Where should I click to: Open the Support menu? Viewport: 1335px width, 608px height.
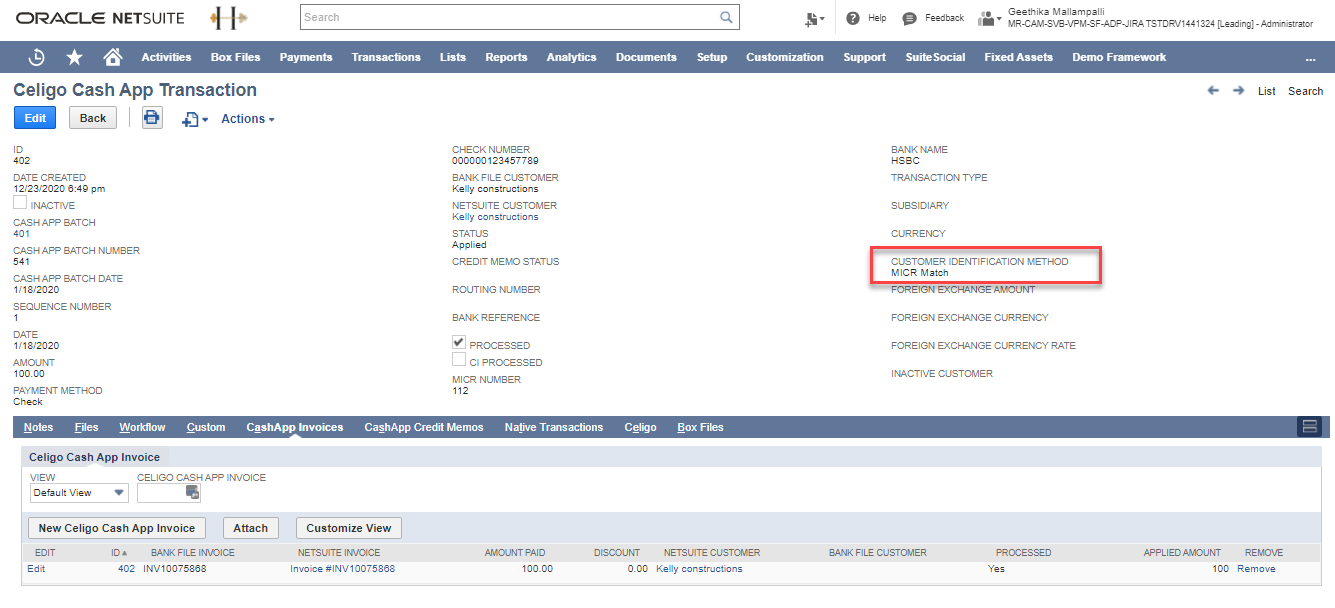(x=864, y=57)
